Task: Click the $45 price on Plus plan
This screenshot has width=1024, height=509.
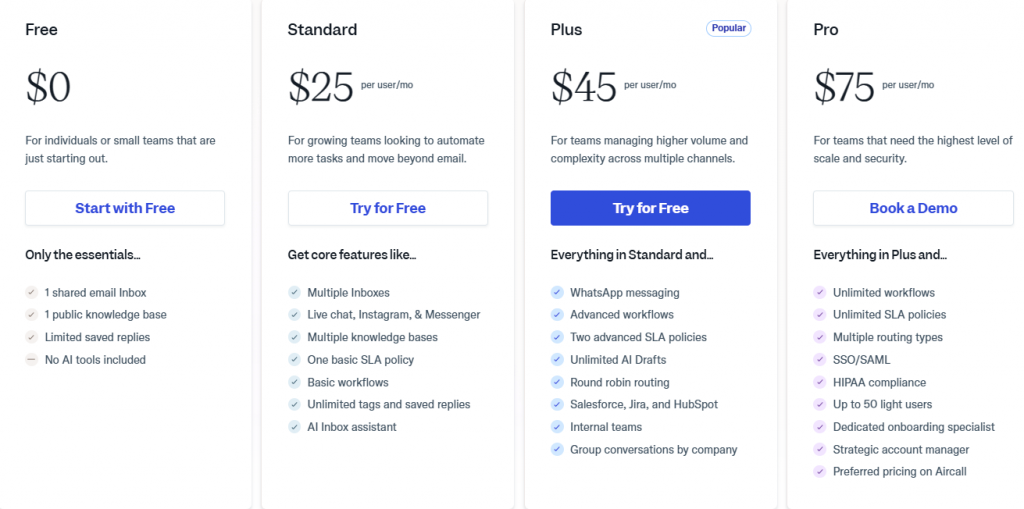Action: 583,87
